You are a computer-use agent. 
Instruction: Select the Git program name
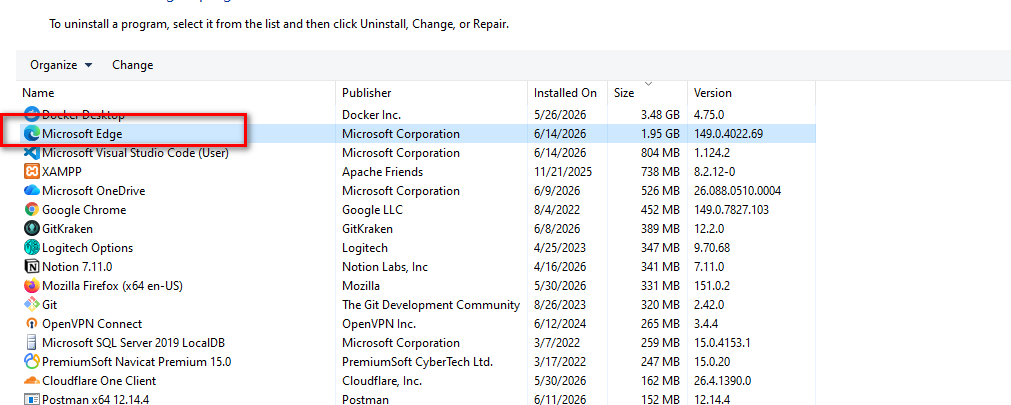pyautogui.click(x=50, y=304)
